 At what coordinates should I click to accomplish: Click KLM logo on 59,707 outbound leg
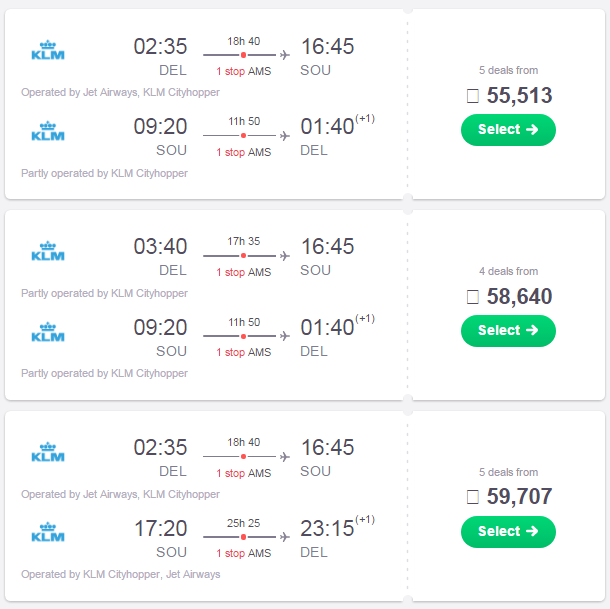(x=48, y=452)
